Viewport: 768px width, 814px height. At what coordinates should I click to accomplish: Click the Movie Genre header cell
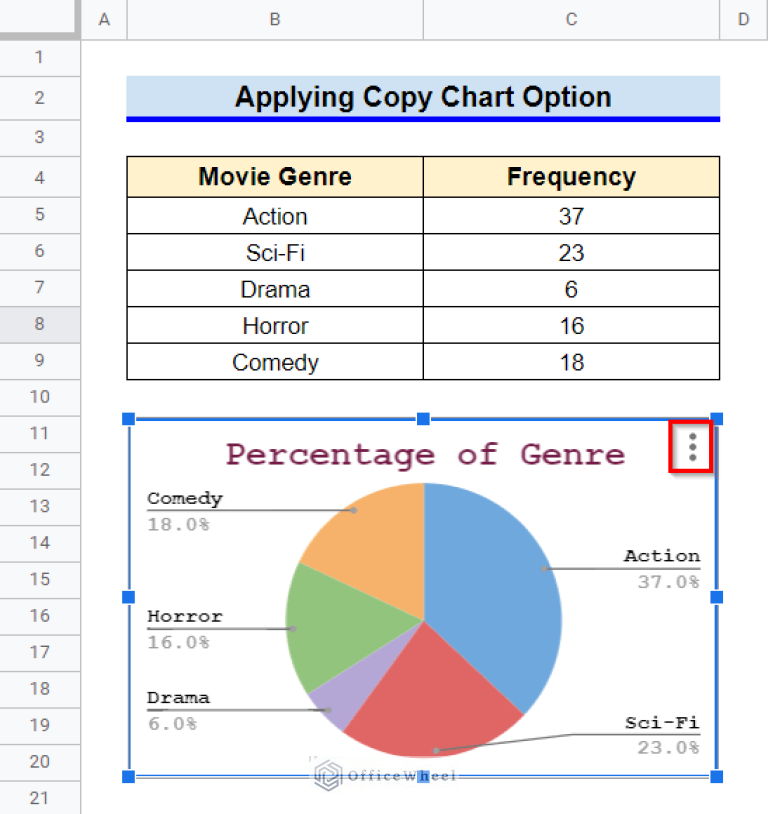(x=274, y=176)
